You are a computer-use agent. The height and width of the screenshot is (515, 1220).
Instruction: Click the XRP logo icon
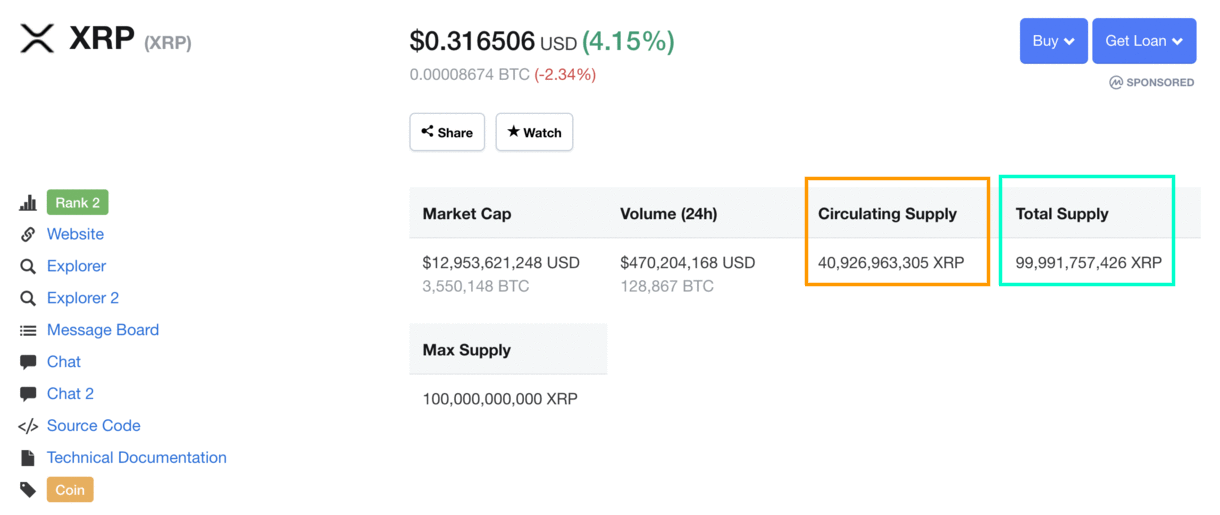pos(38,39)
